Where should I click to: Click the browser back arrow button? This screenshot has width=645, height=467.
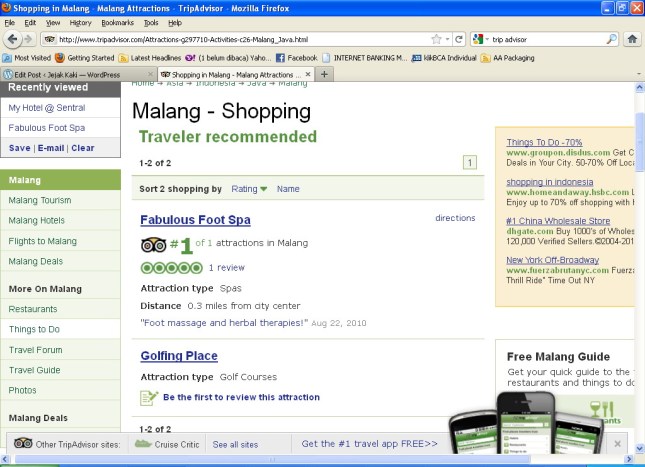point(13,39)
